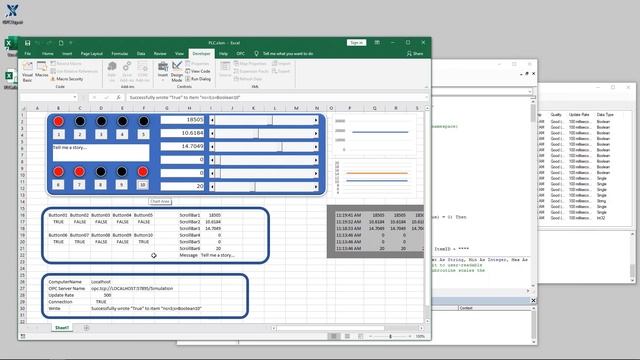Screen dimensions: 640x360
Task: Click Record Macro in the Code group
Action: [66, 64]
